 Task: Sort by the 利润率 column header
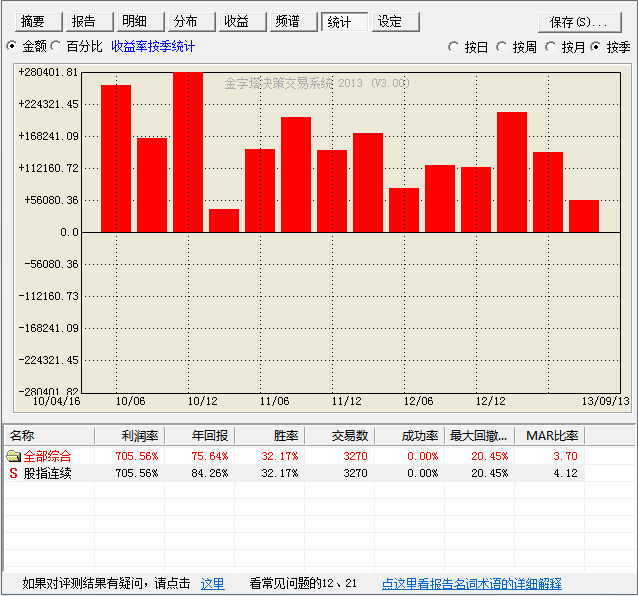pos(129,436)
